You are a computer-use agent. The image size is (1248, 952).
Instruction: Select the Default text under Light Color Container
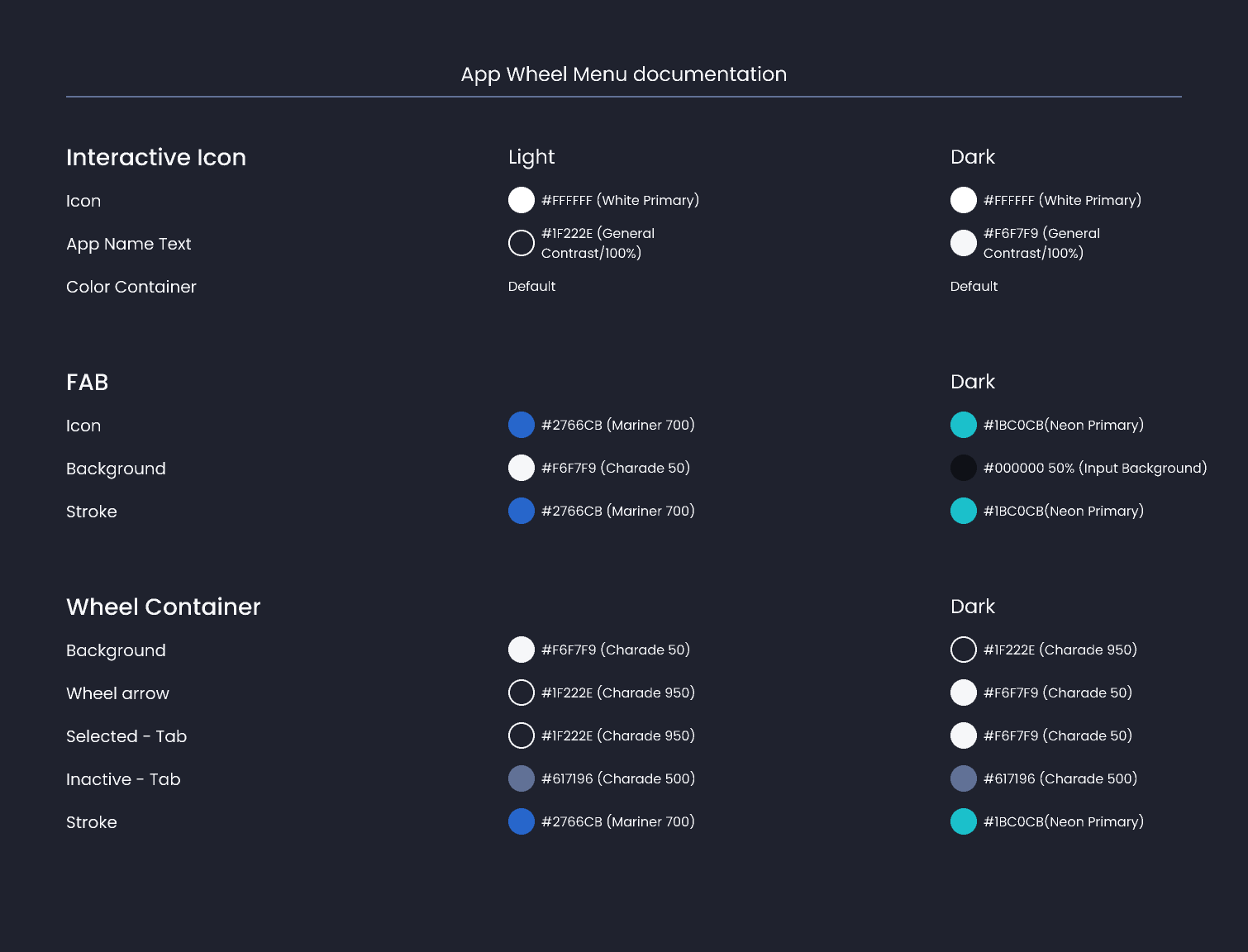pos(531,286)
